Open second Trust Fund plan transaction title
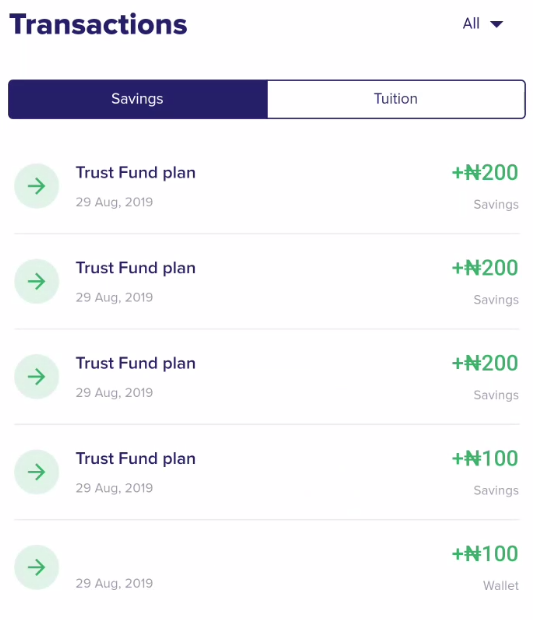This screenshot has width=533, height=620. point(136,268)
